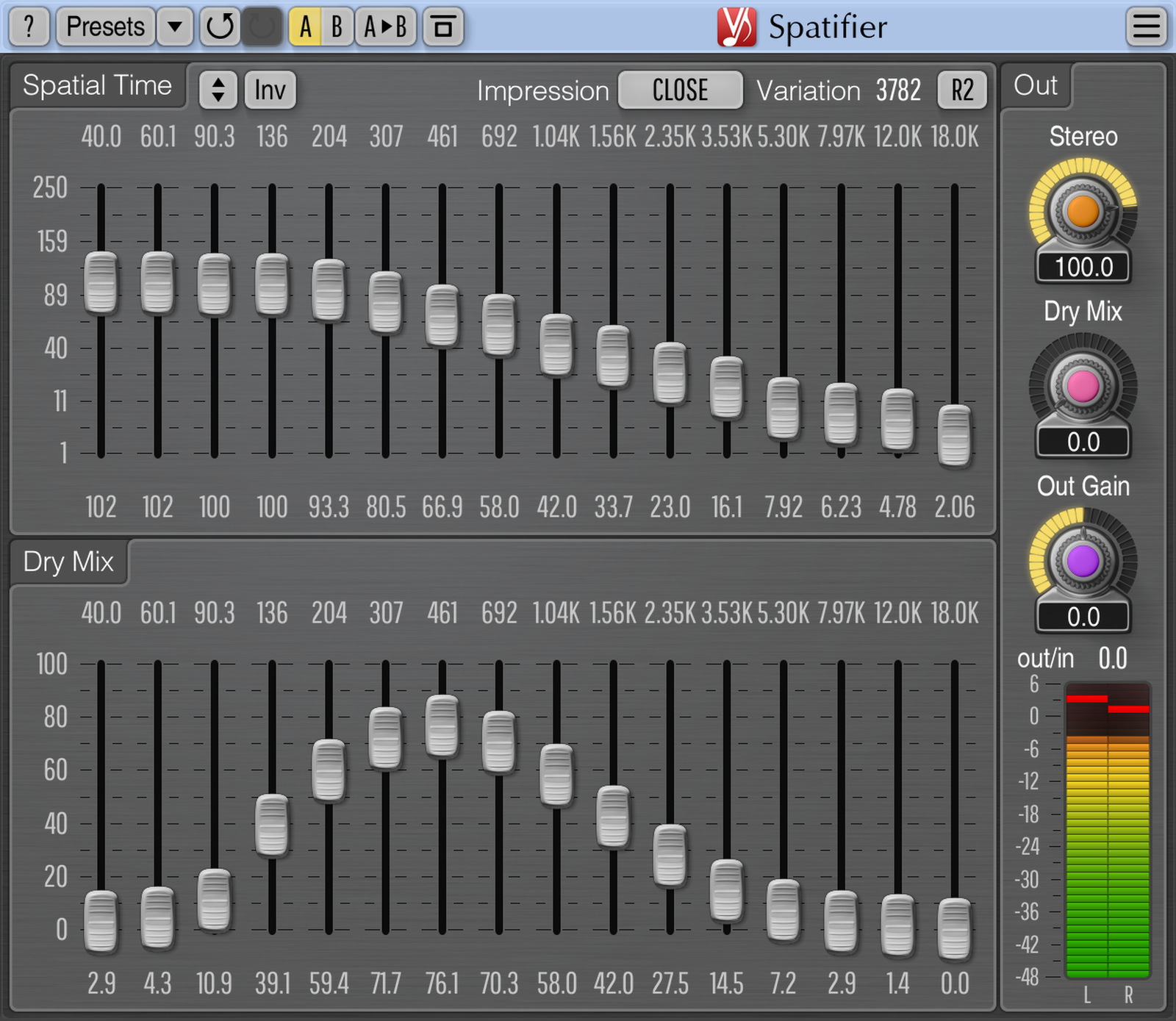
Task: Click the undo arrow icon
Action: coord(219,27)
